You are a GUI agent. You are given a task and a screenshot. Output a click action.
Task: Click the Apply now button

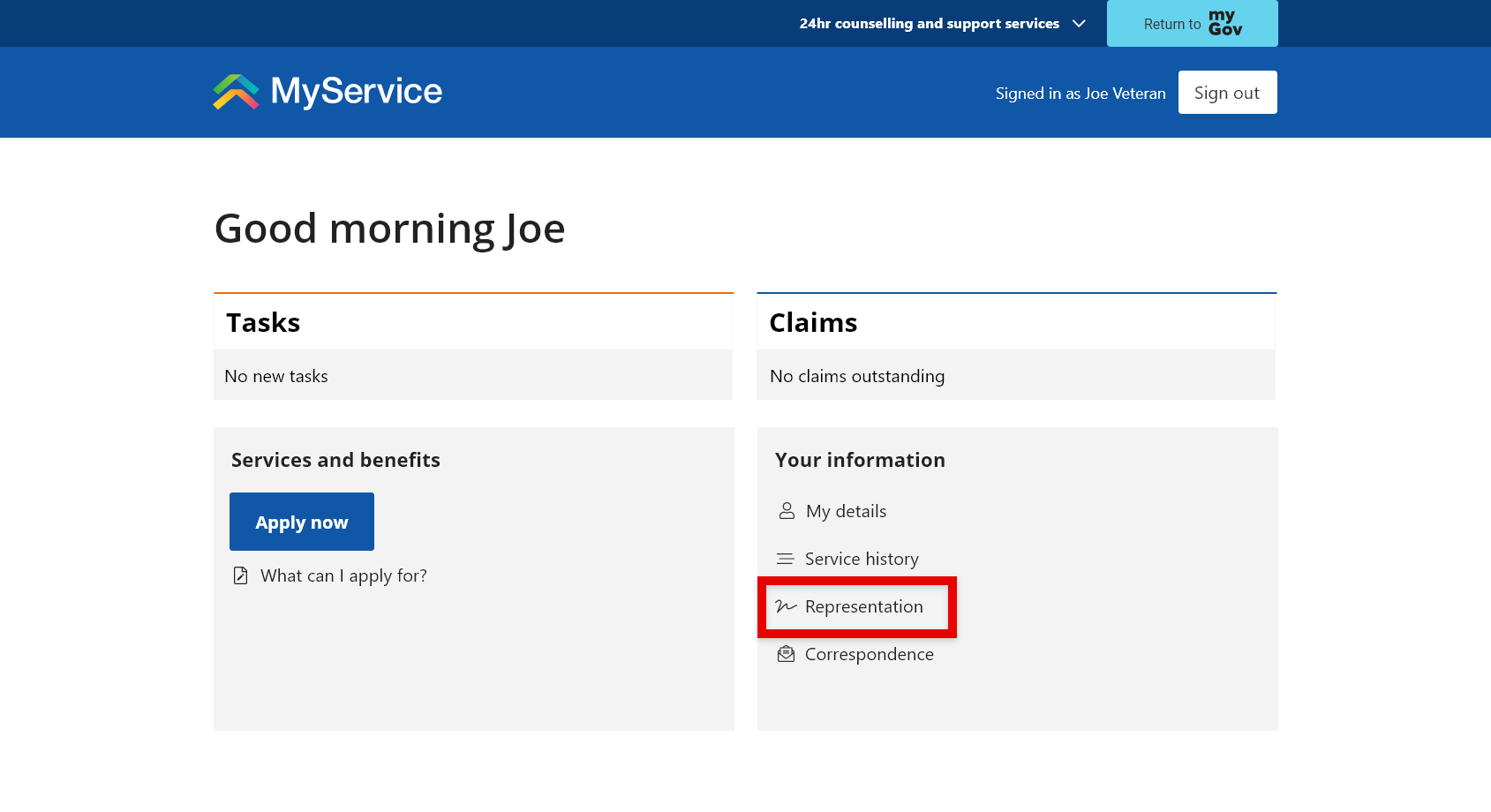point(301,521)
